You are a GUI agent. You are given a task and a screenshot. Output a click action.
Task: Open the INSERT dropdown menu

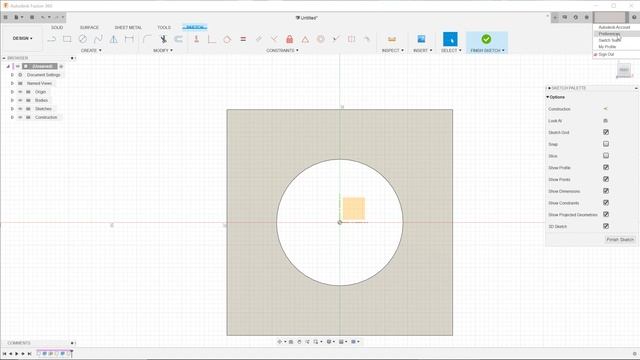422,50
